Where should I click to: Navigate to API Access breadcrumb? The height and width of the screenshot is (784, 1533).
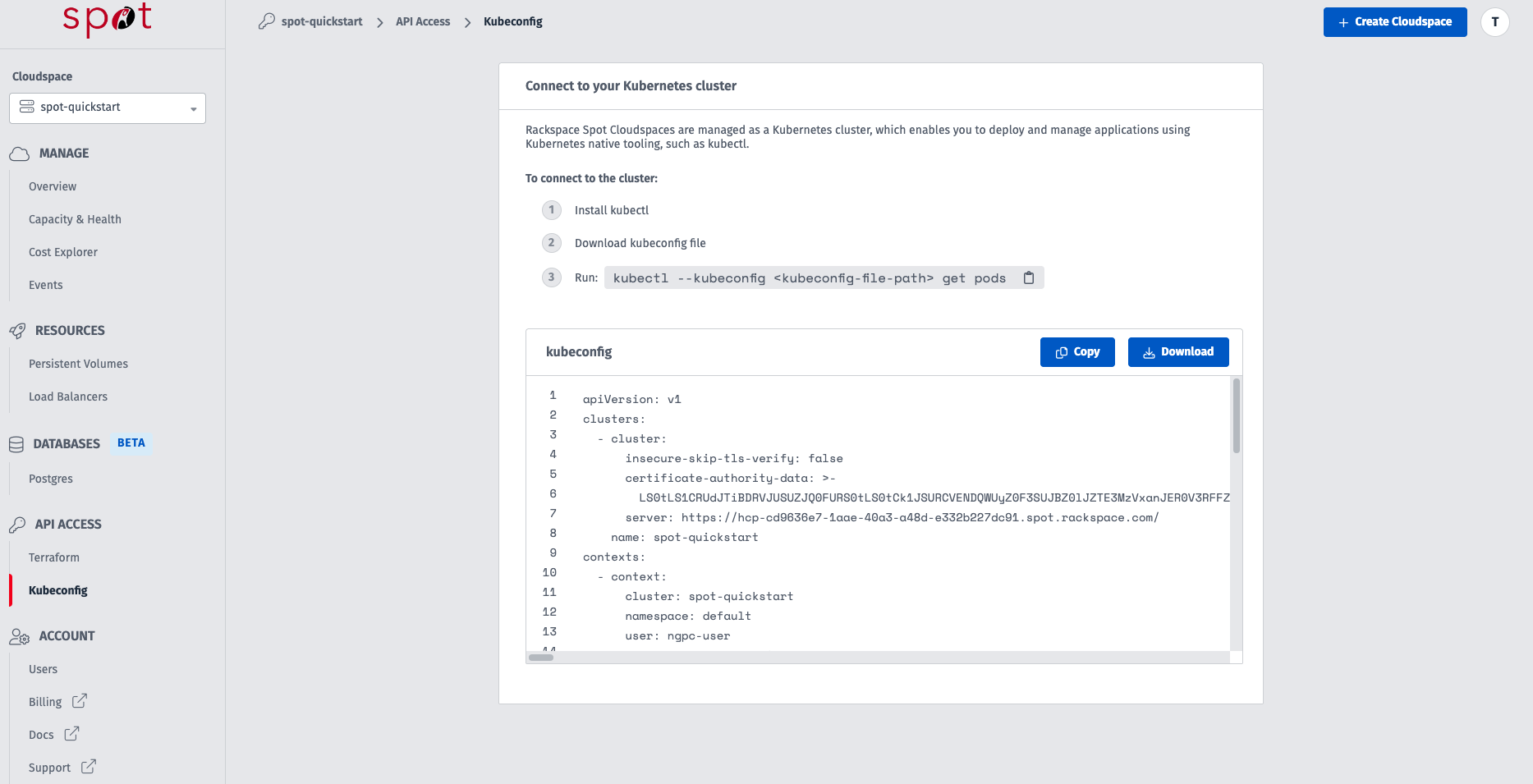423,22
